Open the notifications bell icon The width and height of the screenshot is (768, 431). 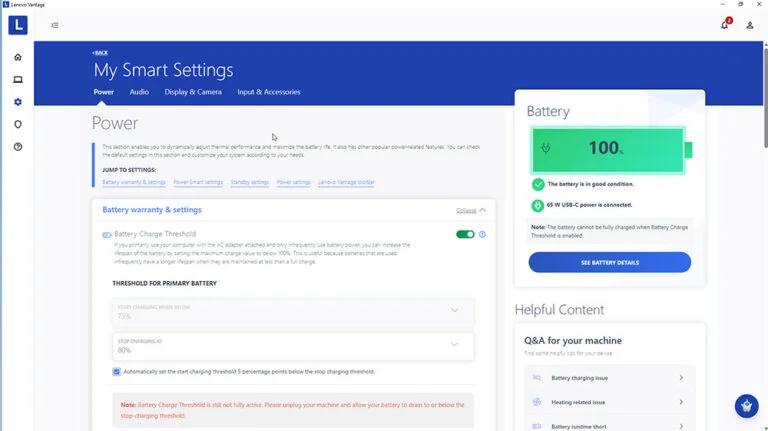(x=725, y=25)
